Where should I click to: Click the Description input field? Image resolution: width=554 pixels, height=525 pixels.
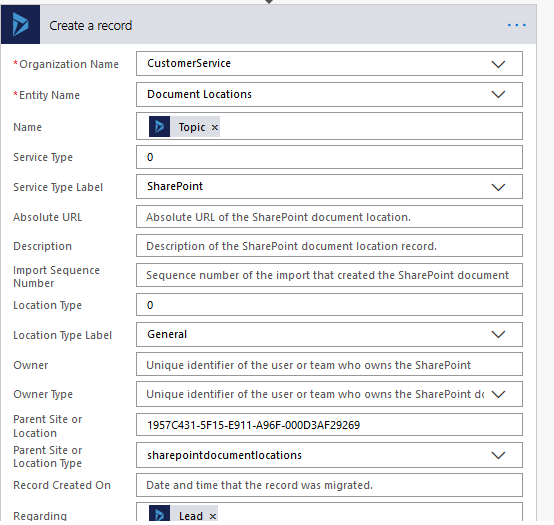pyautogui.click(x=329, y=246)
